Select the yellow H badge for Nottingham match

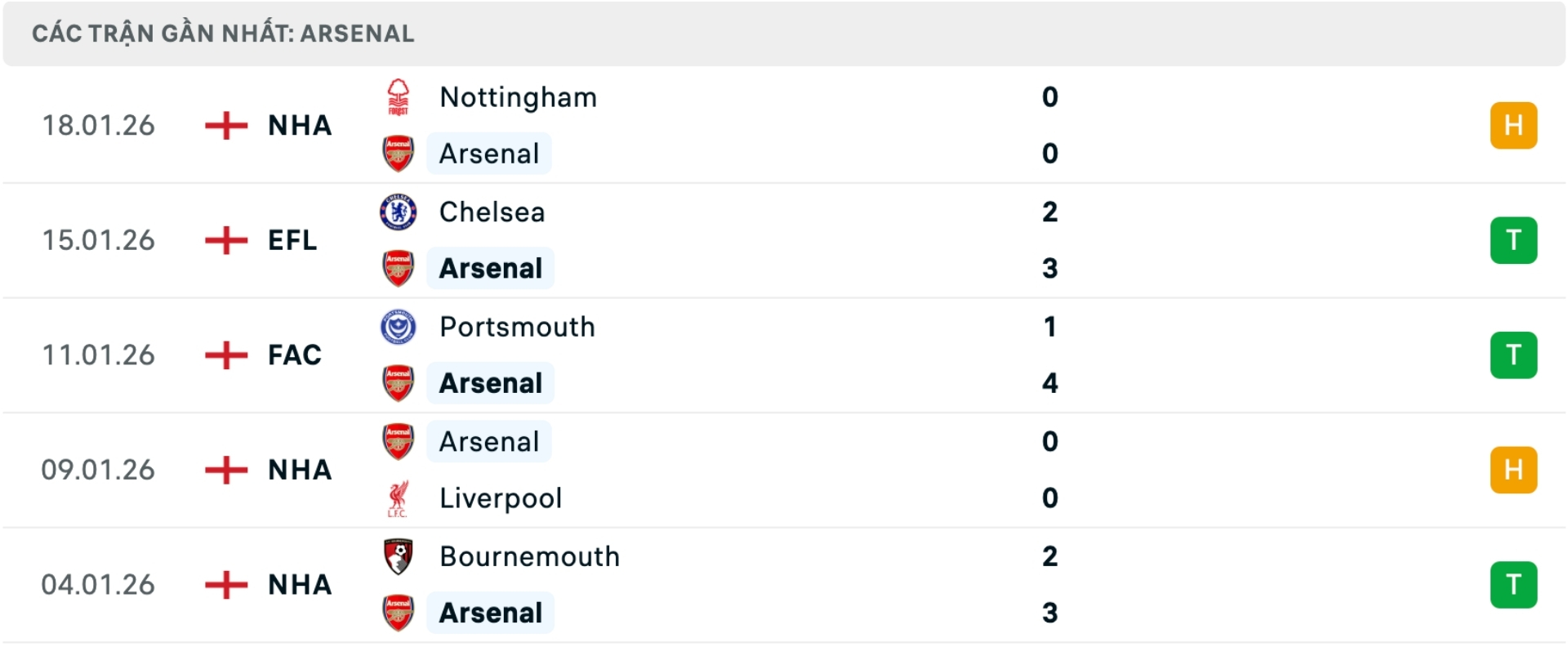(1514, 124)
